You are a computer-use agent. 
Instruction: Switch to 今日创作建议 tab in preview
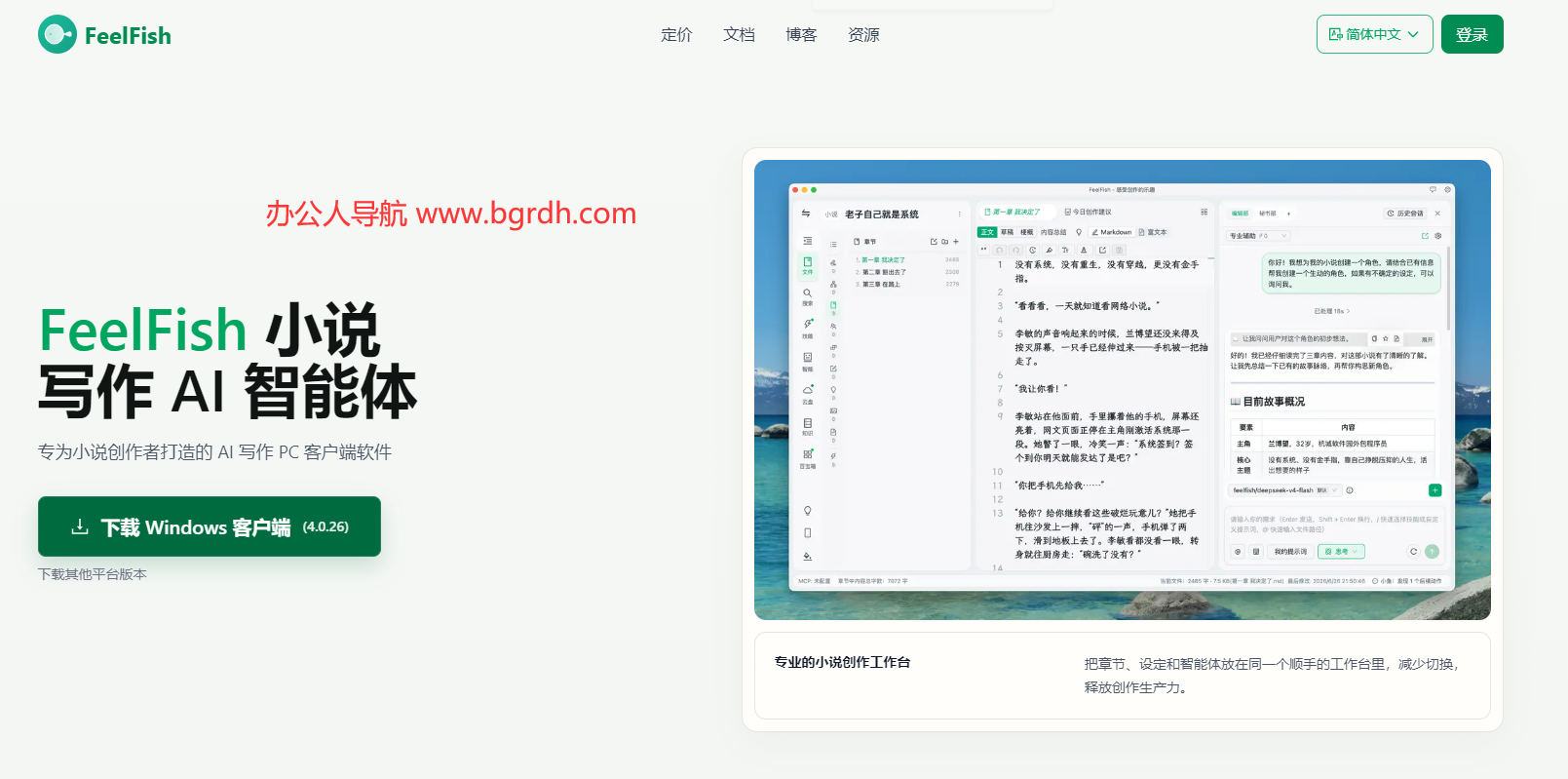click(x=1089, y=212)
